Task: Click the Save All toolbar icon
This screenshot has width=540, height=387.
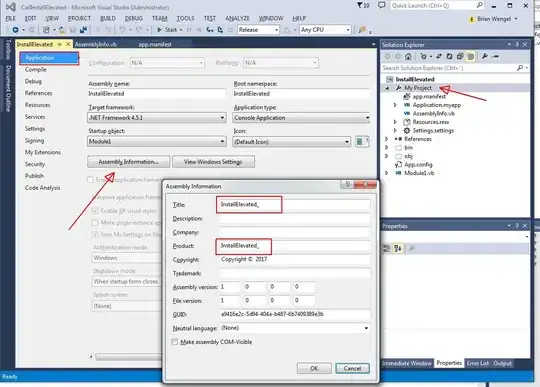Action: [x=83, y=30]
